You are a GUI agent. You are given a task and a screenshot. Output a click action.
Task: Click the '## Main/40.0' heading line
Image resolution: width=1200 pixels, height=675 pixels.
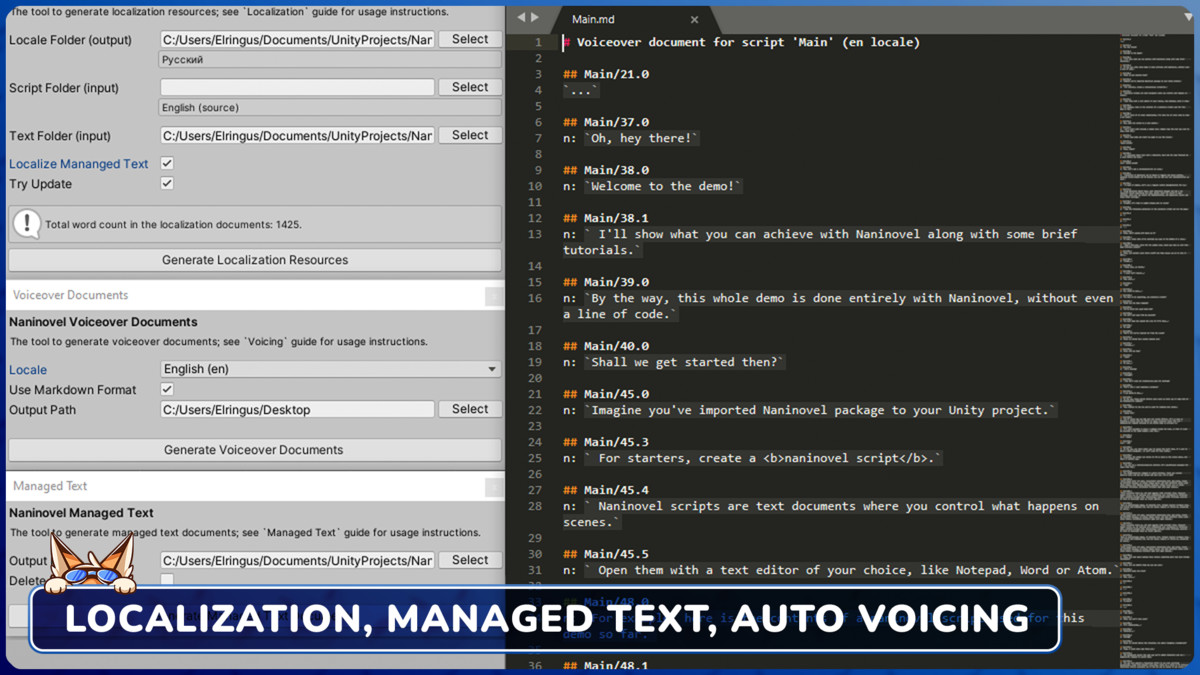tap(606, 346)
